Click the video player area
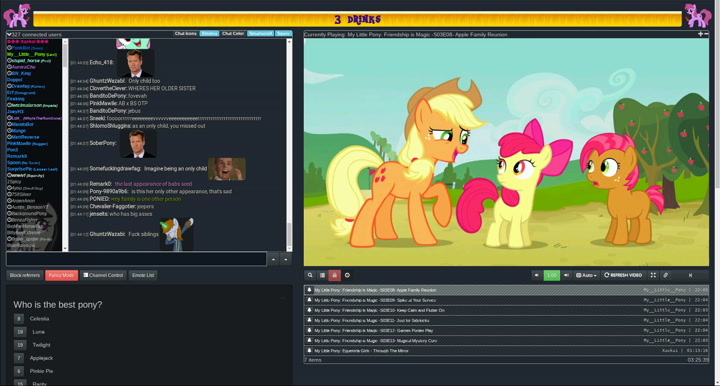720x386 pixels. coord(506,152)
